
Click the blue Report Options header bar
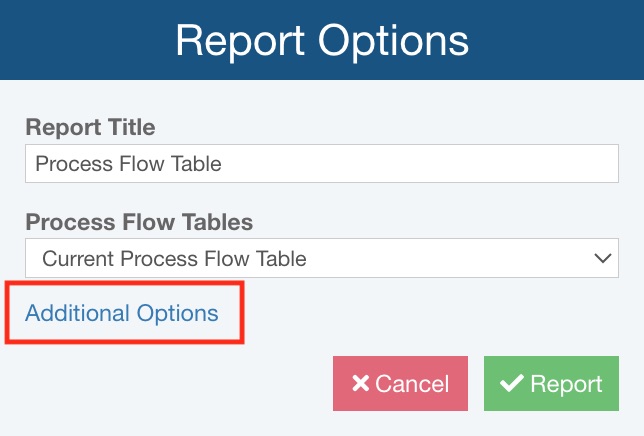[x=560, y=41]
